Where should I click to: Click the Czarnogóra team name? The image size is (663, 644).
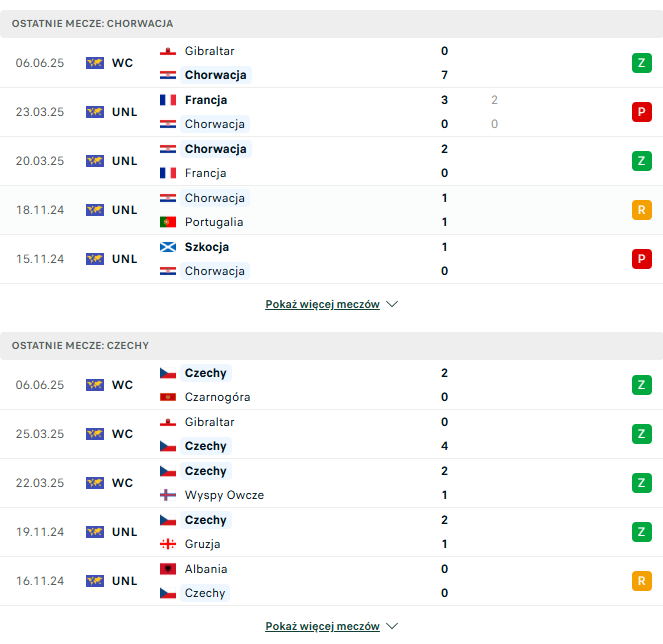(x=217, y=397)
